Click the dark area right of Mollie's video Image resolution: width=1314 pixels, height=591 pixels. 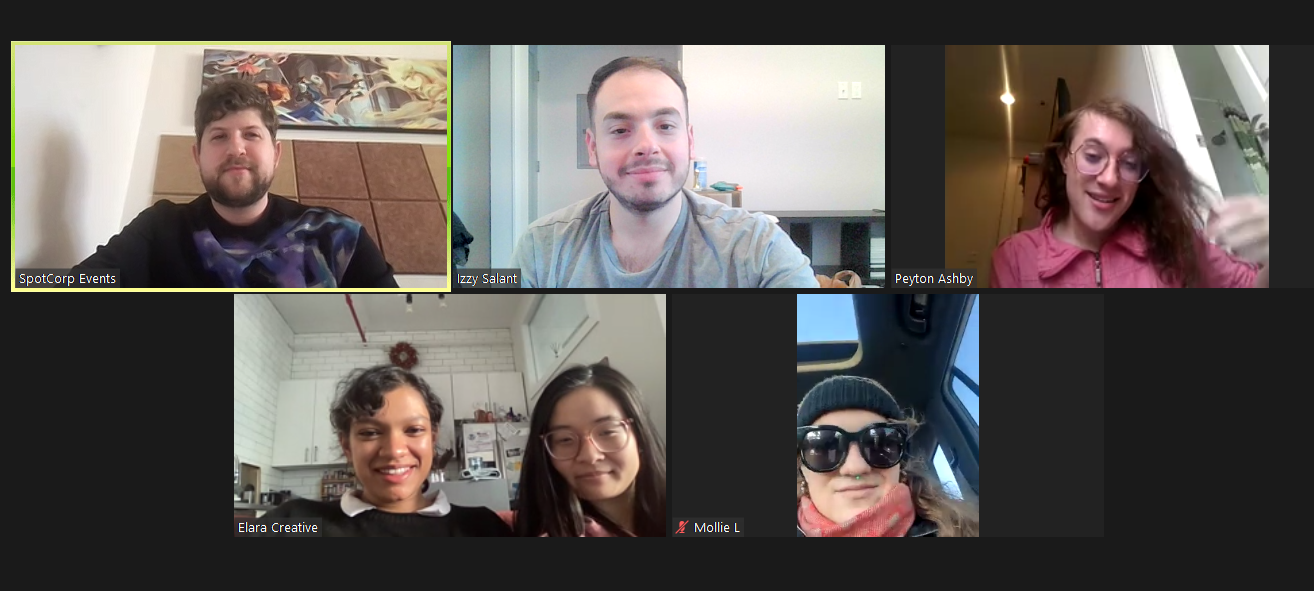coord(1041,415)
